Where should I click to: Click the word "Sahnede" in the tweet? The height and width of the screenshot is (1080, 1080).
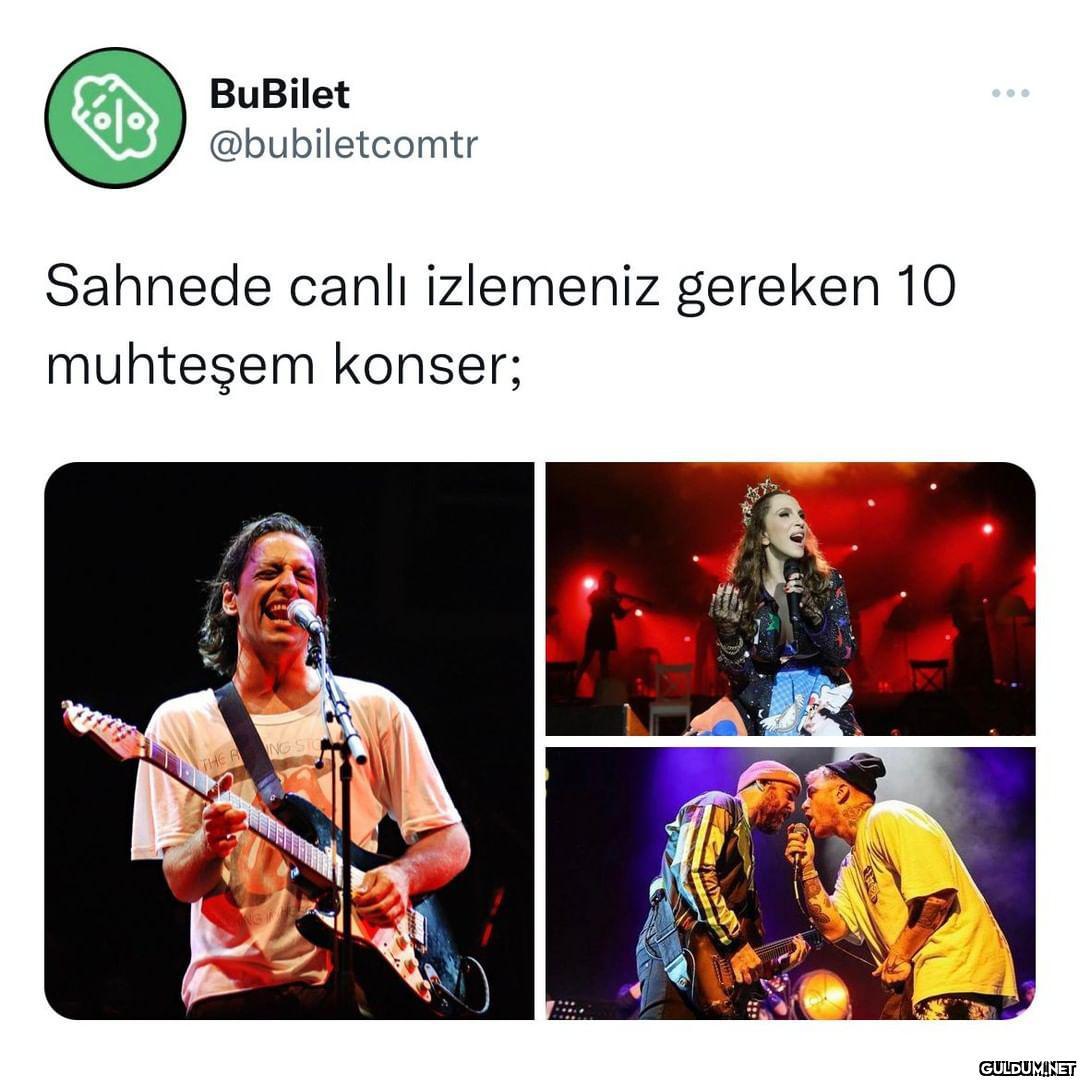(x=158, y=286)
